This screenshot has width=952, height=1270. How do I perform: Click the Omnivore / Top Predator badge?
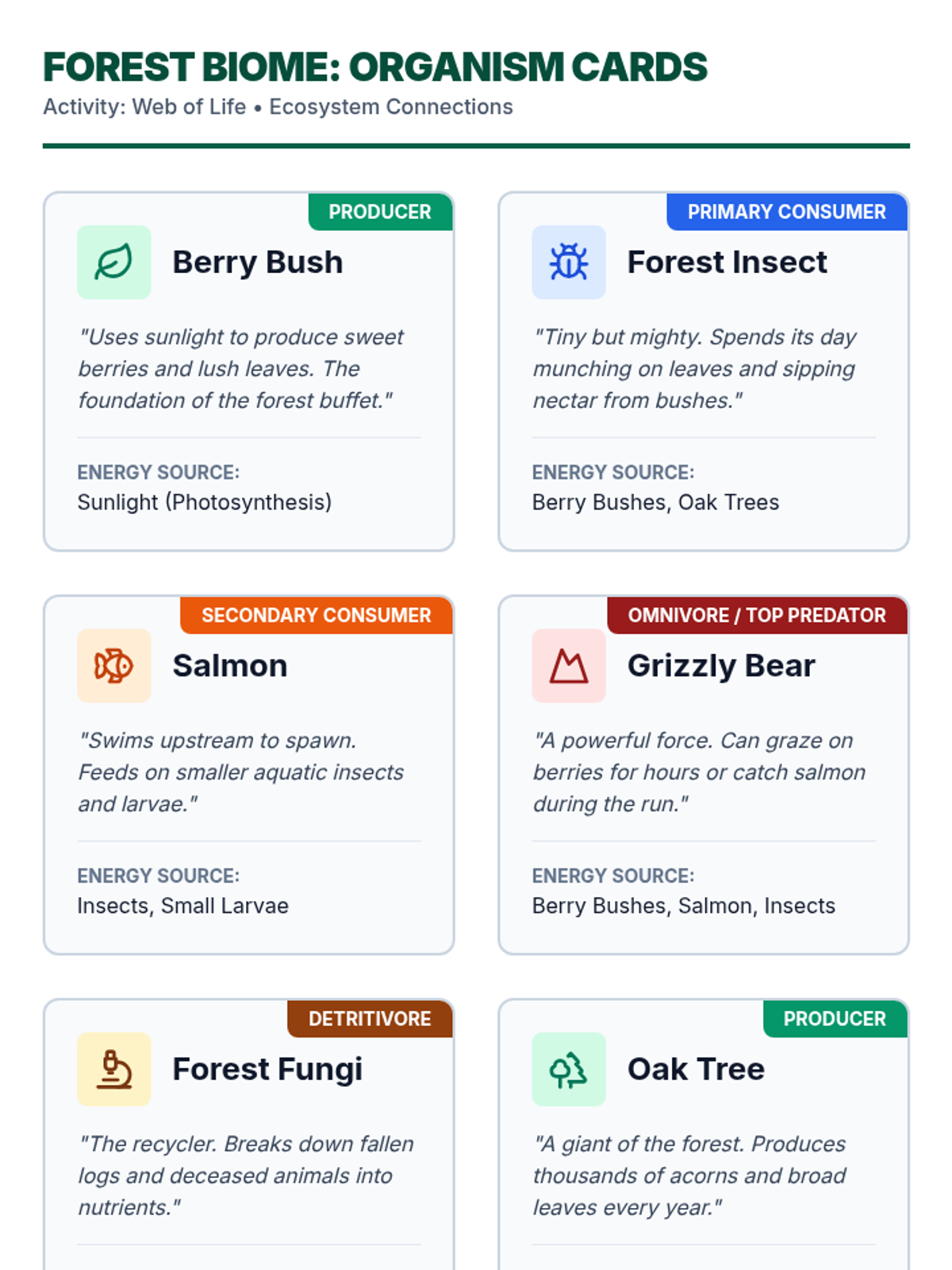(x=756, y=615)
